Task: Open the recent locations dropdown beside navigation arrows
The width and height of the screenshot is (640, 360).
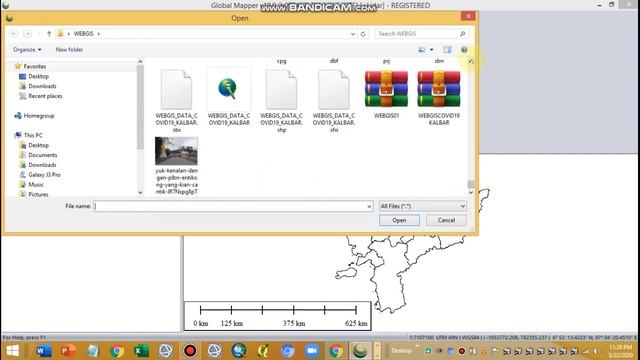Action: click(39, 33)
